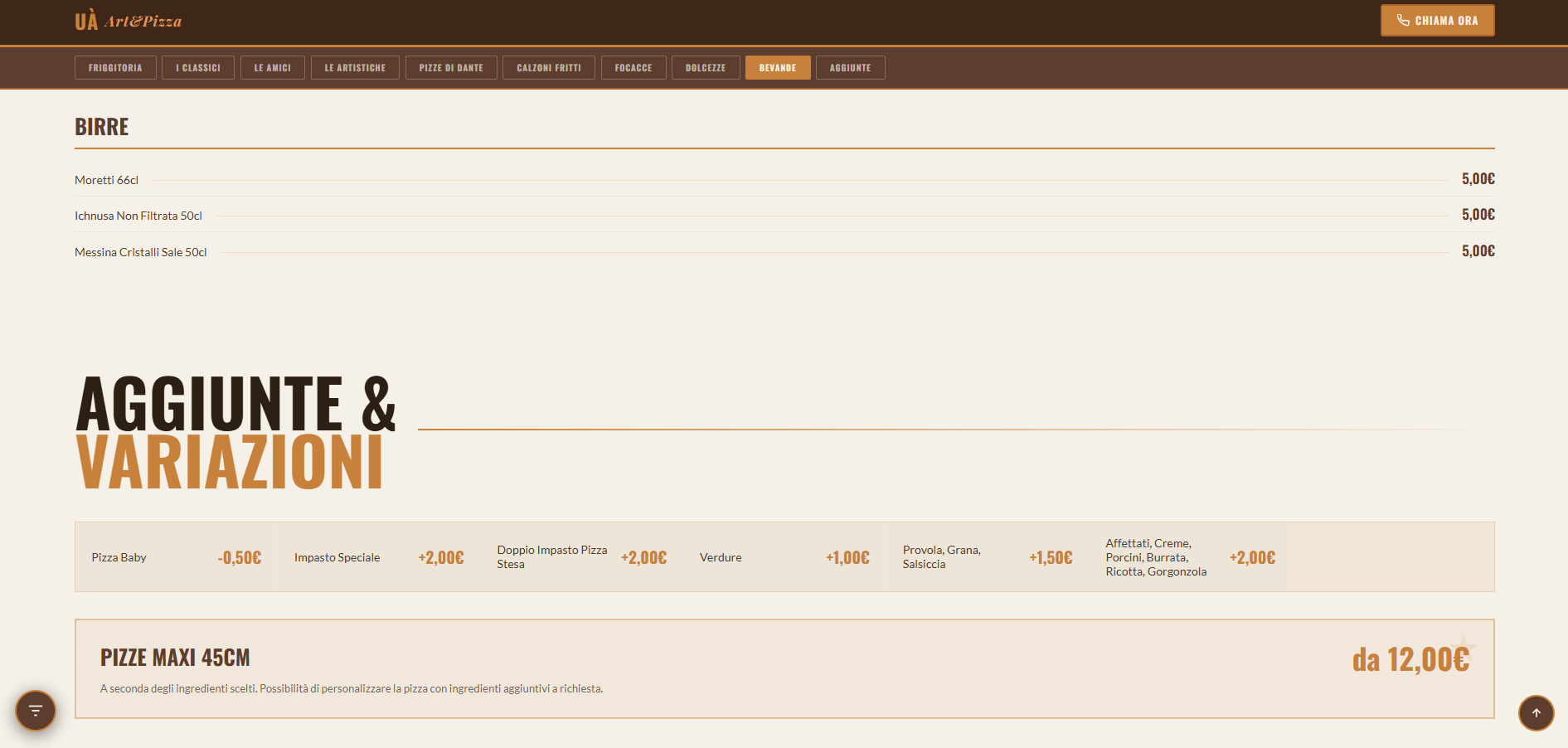Image resolution: width=1568 pixels, height=748 pixels.
Task: Click the Pizza Baby variation entry
Action: pos(119,557)
